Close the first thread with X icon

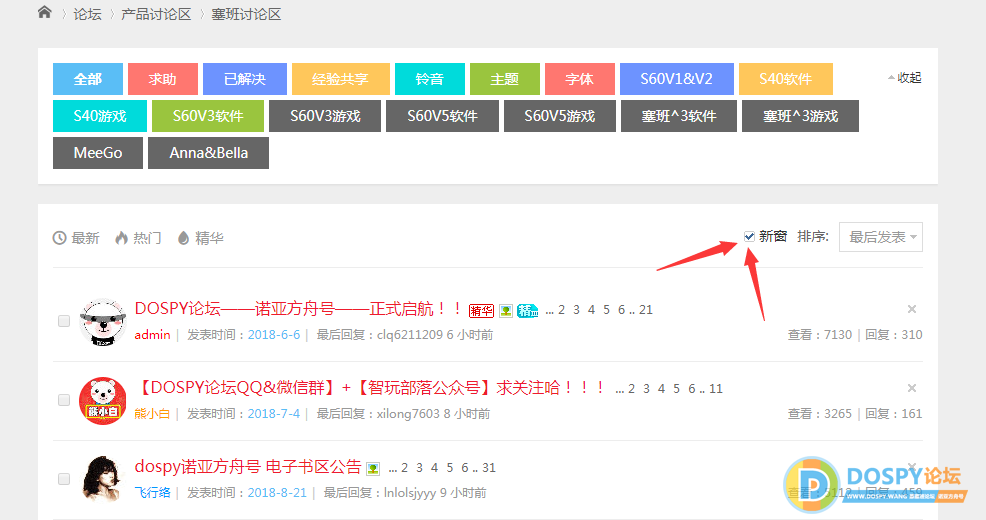pos(911,309)
